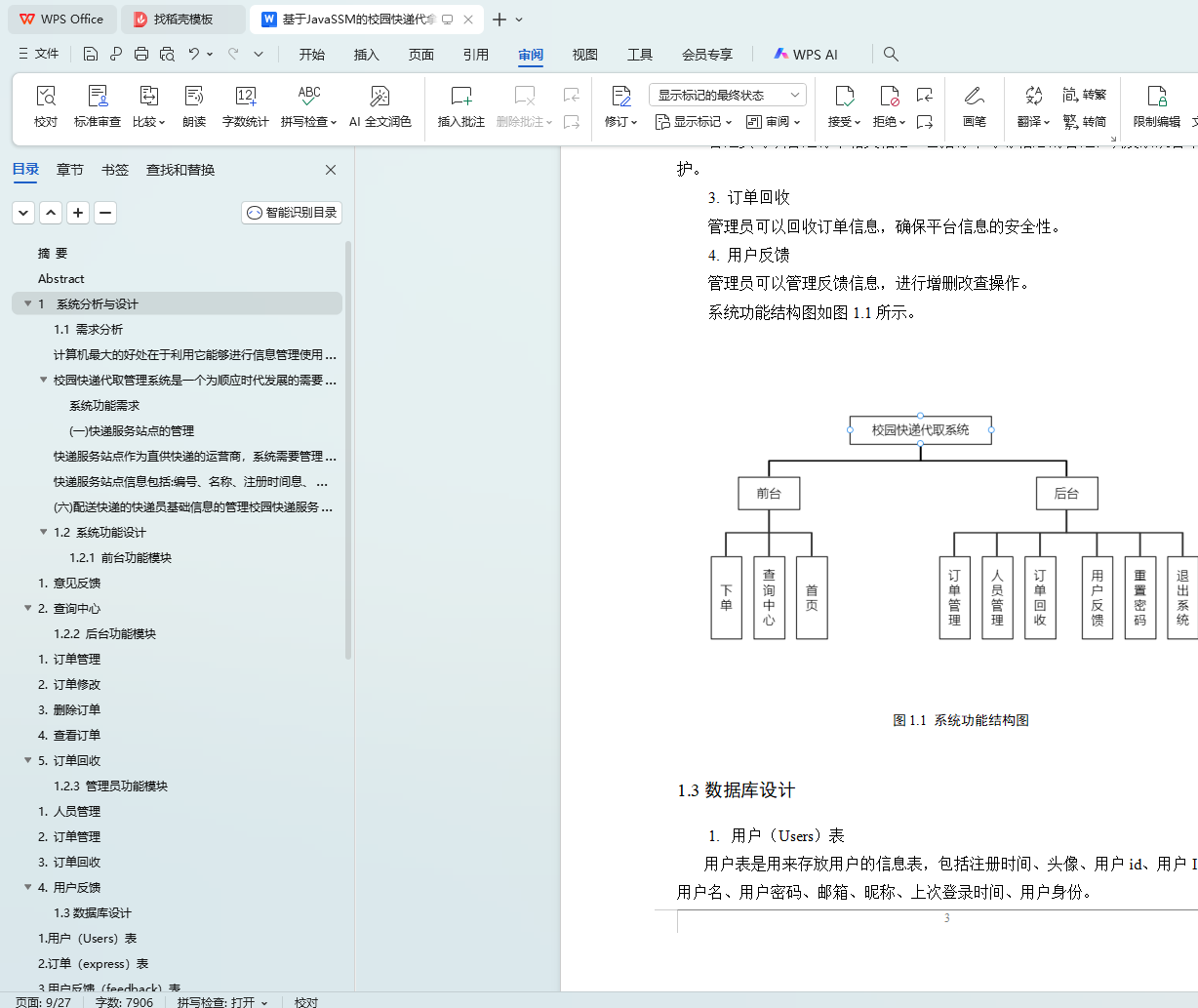Click the plus button in outline toolbar
Viewport: 1198px width, 1008px height.
[78, 212]
